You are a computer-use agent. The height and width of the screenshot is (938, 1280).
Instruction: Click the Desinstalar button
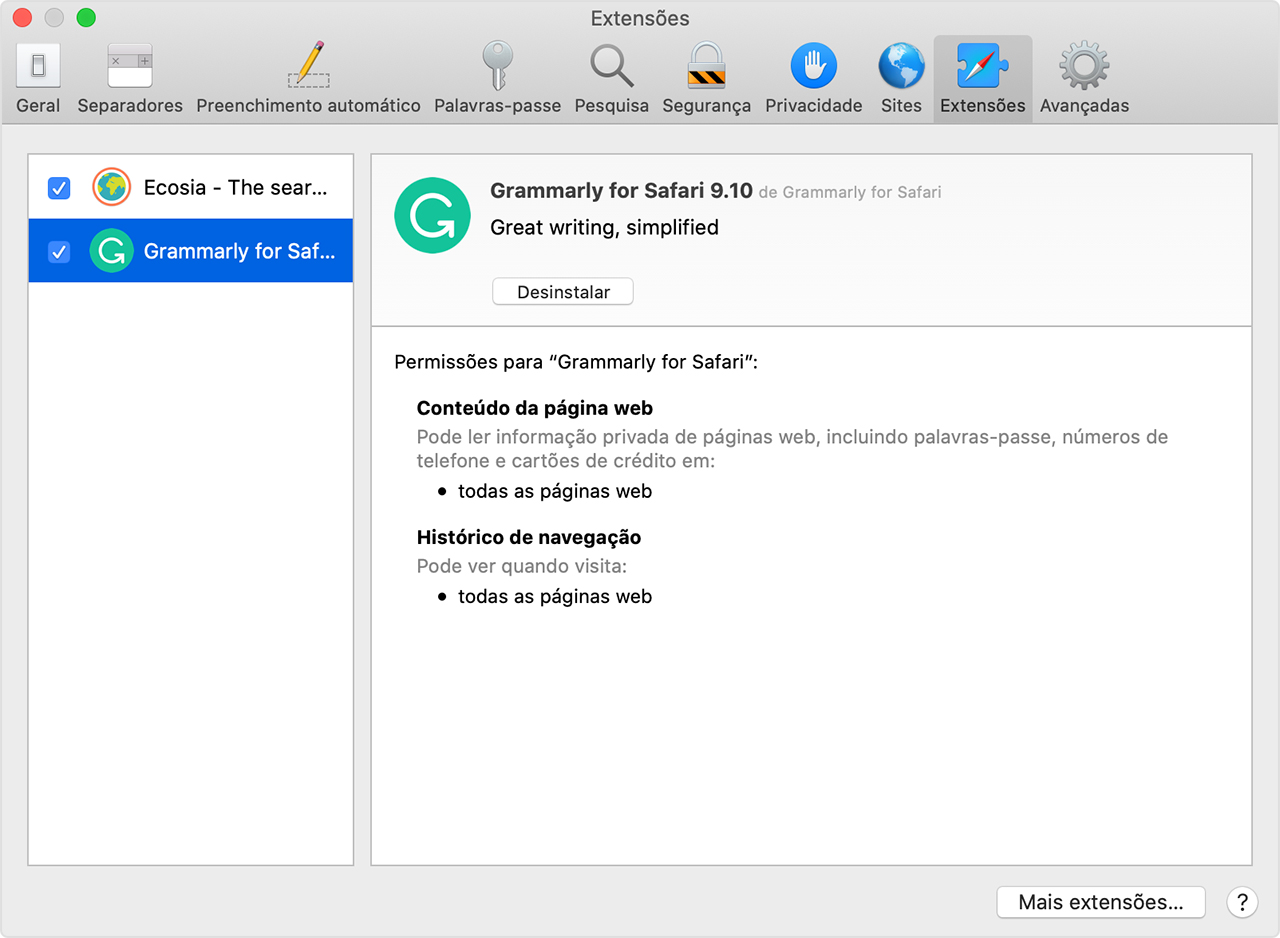[563, 292]
